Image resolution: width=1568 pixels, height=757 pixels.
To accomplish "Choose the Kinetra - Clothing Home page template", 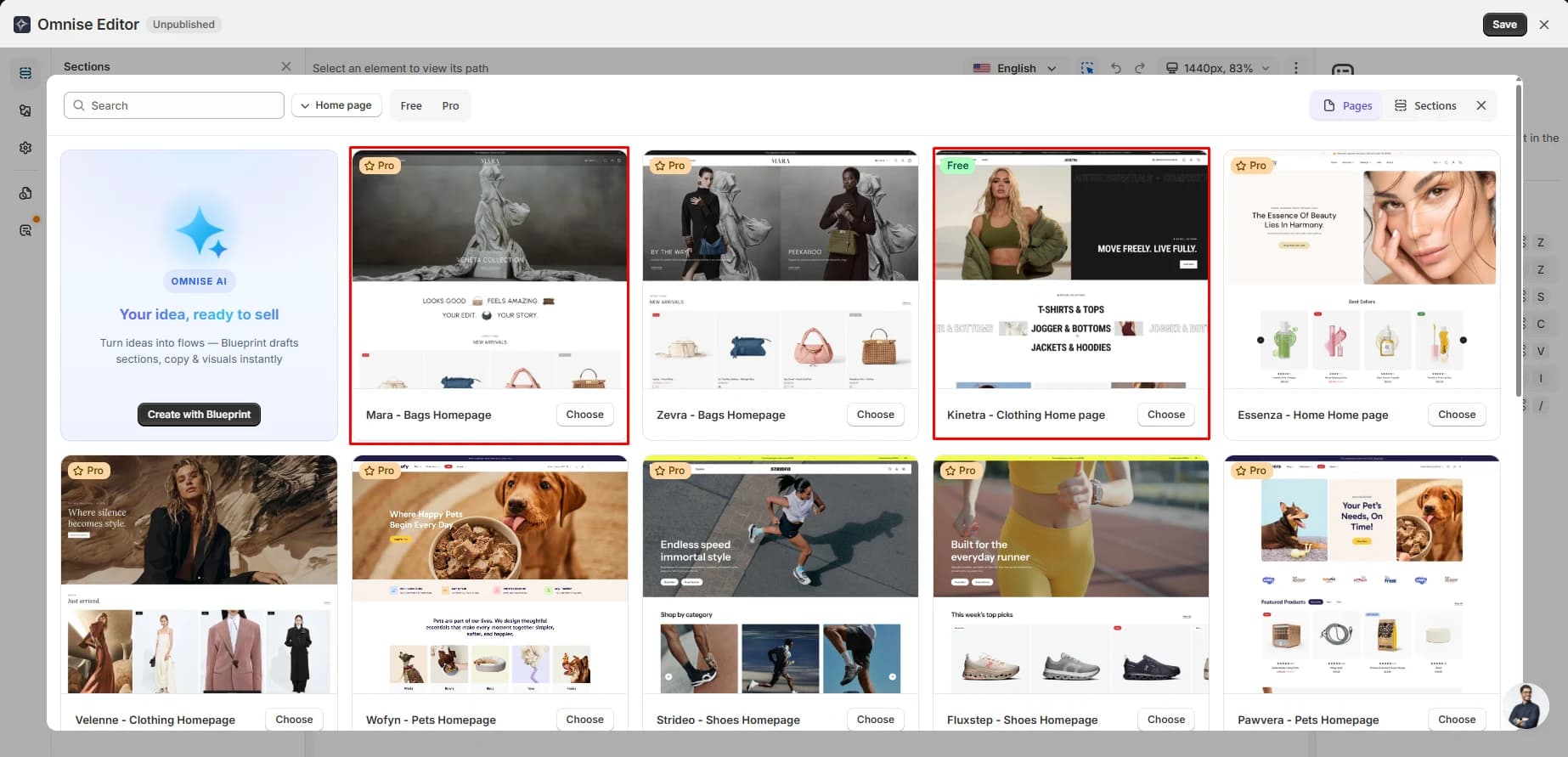I will (x=1165, y=415).
